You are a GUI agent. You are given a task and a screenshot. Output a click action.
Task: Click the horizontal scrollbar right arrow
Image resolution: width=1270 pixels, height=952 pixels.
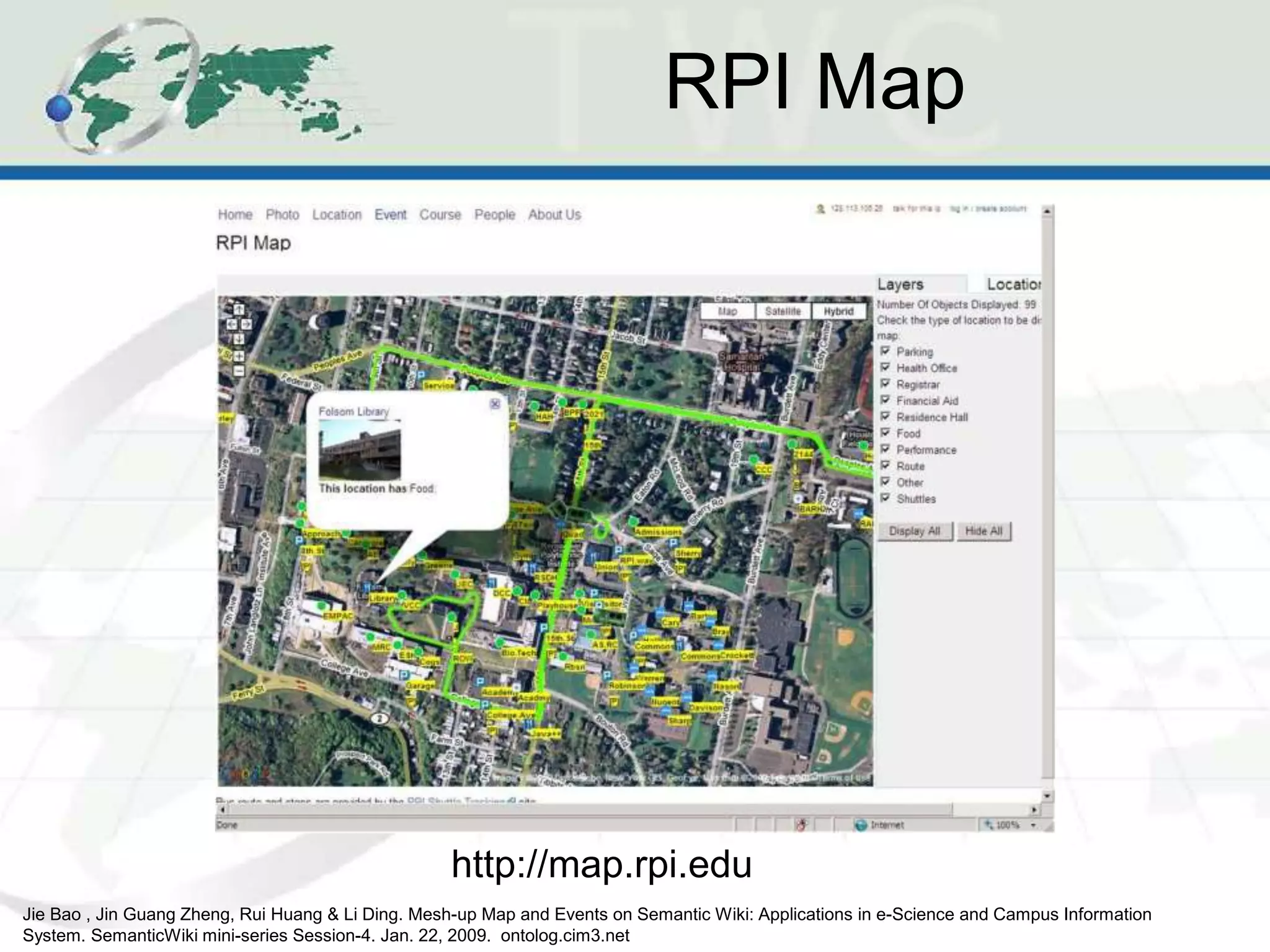point(1034,809)
